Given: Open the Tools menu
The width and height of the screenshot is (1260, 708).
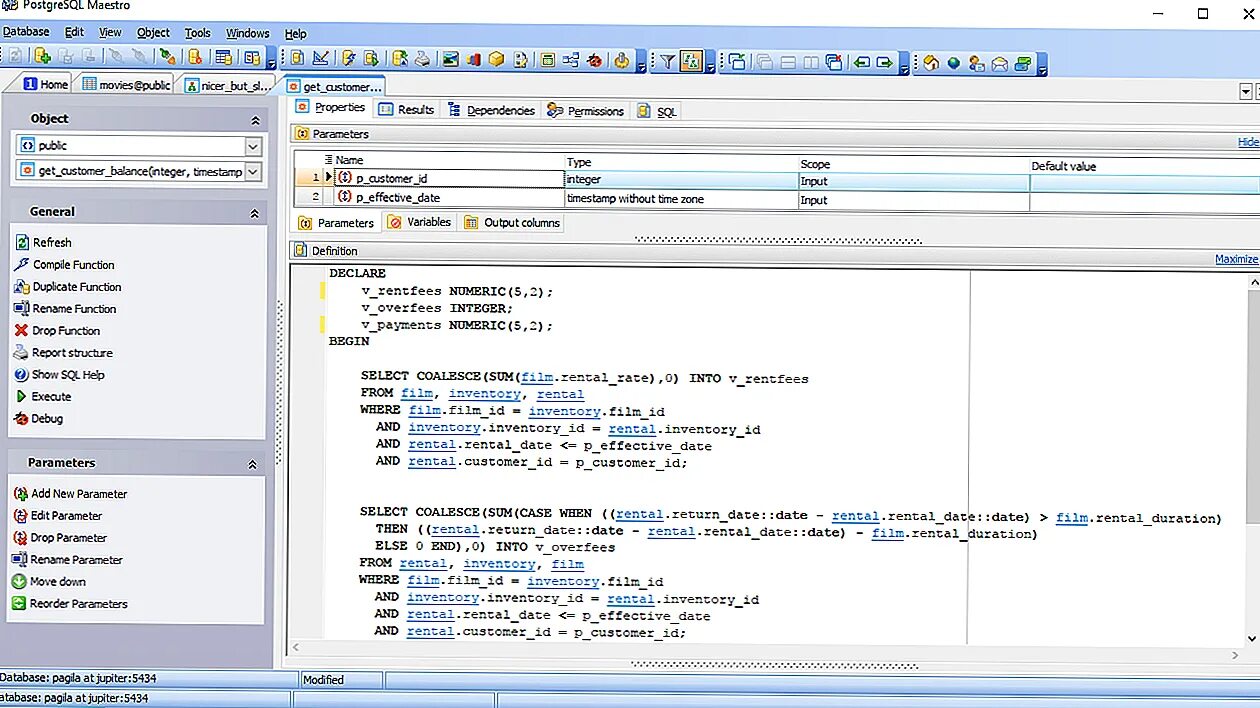Looking at the screenshot, I should point(198,33).
